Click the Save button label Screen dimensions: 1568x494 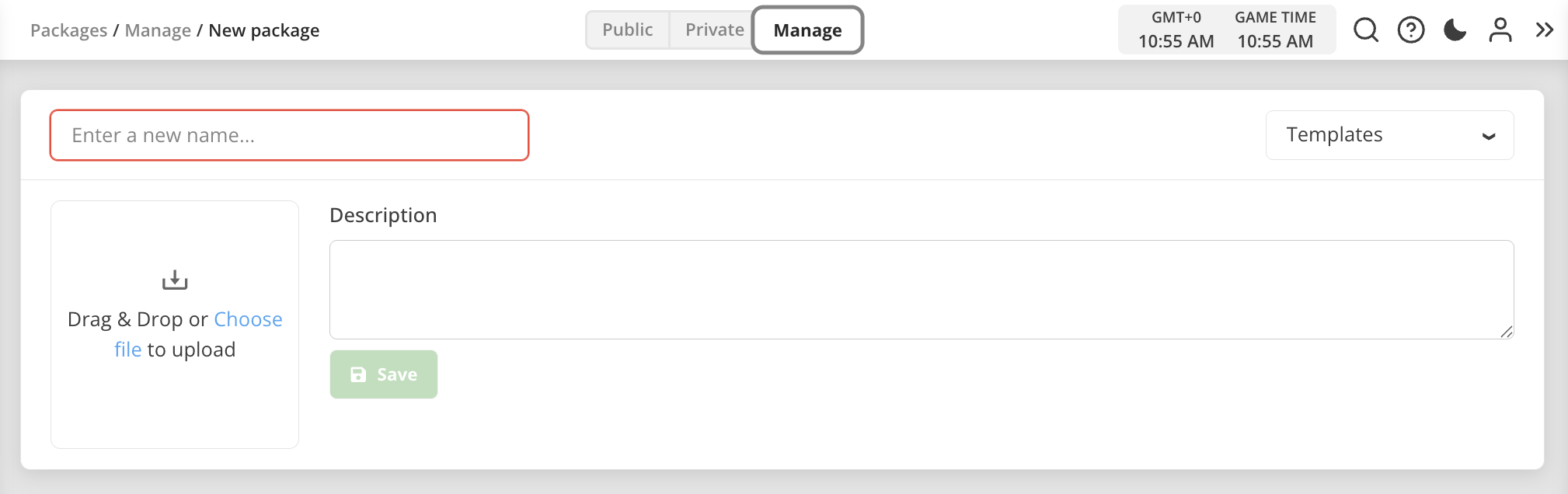point(397,374)
